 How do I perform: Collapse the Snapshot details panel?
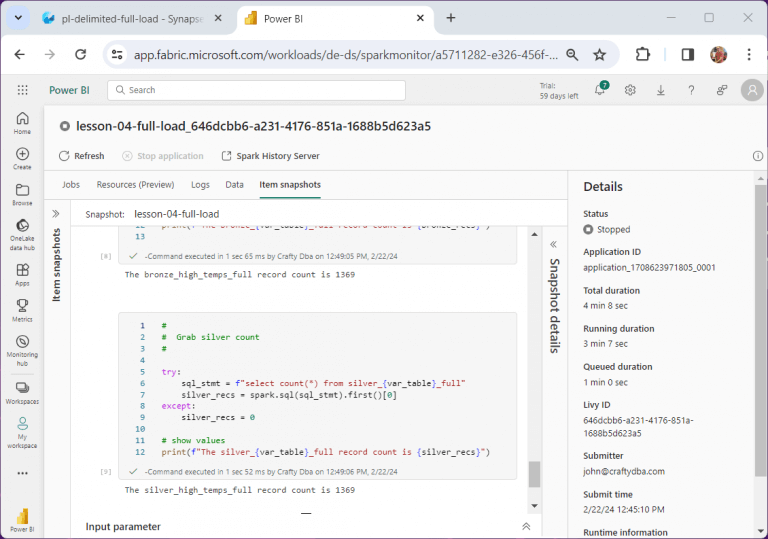(x=552, y=245)
